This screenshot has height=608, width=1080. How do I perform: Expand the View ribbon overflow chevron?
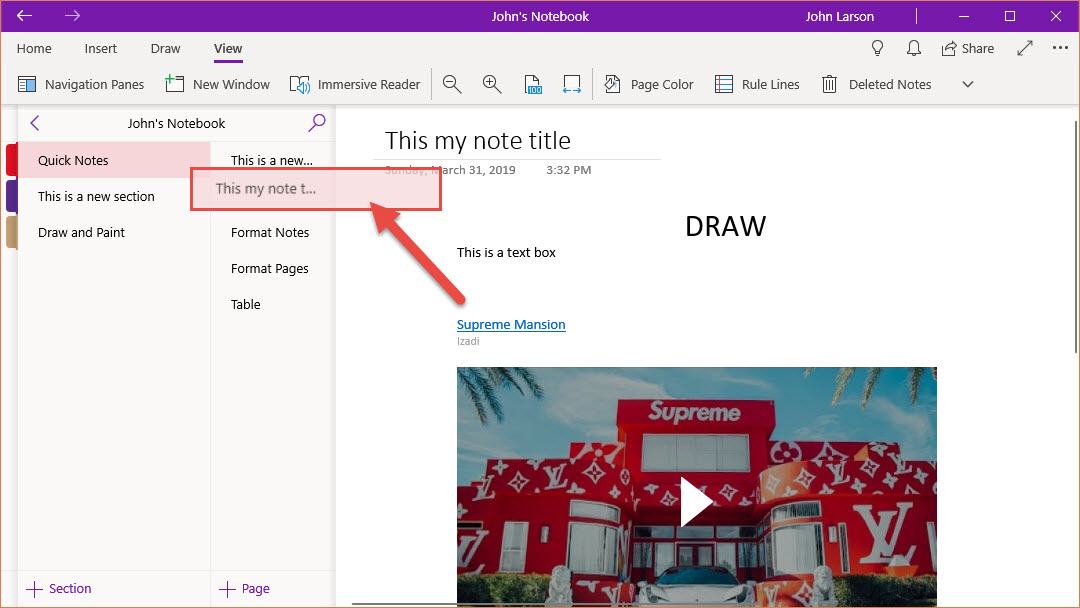coord(967,85)
